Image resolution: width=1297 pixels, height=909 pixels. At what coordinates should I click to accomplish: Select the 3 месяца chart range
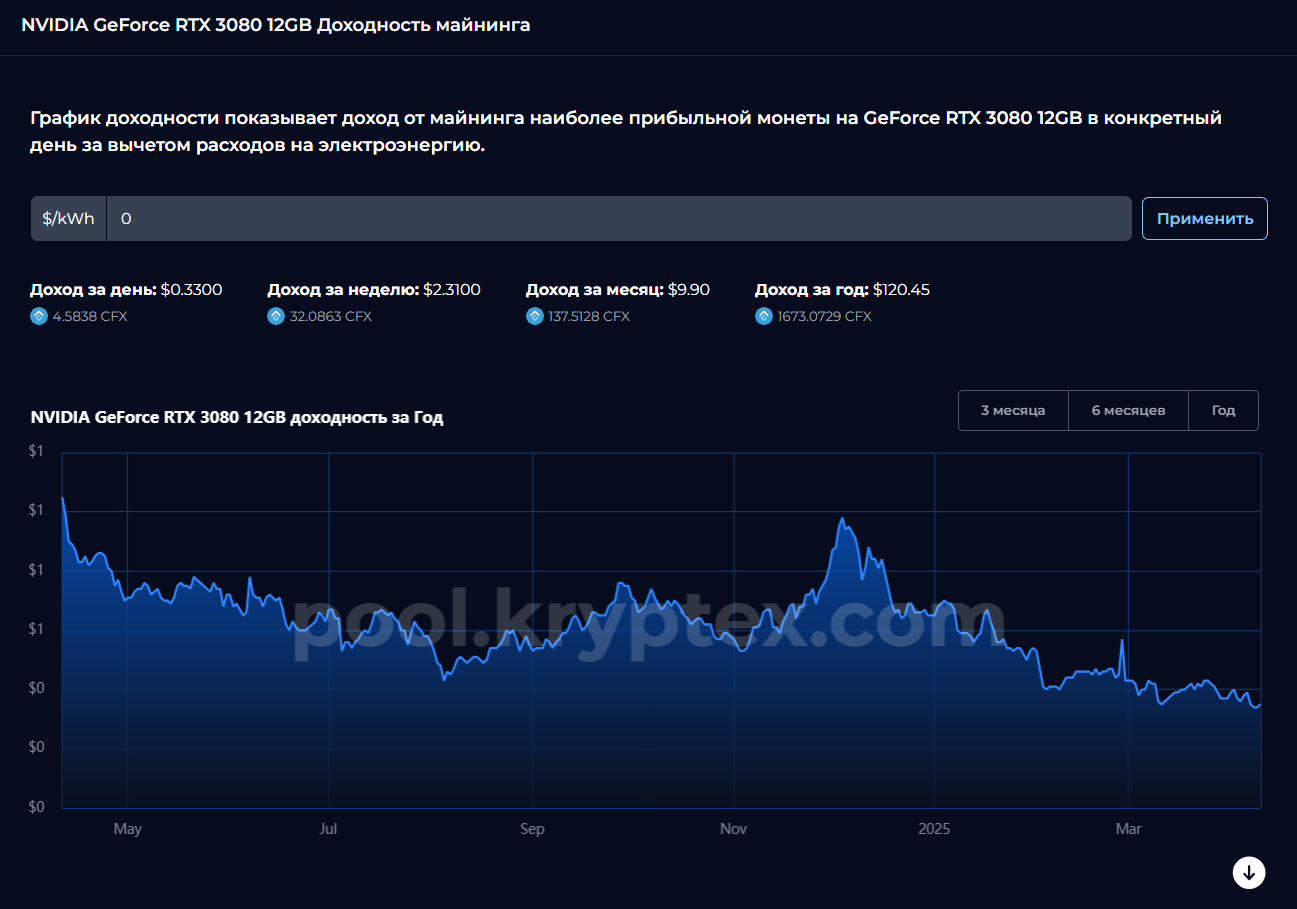click(x=1013, y=411)
